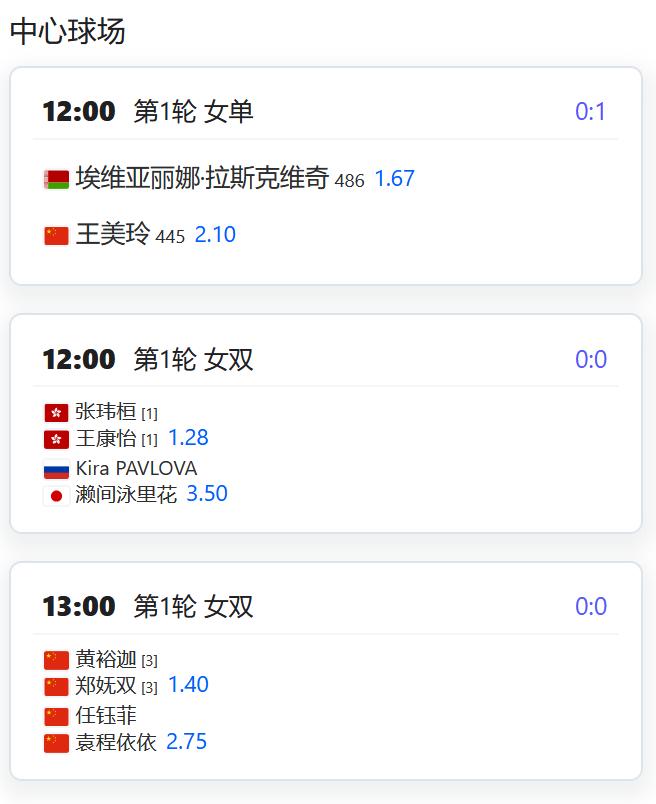Screen dimensions: 656x804
Task: Click the Hong Kong flag beside 王康怡
Action: pos(56,439)
